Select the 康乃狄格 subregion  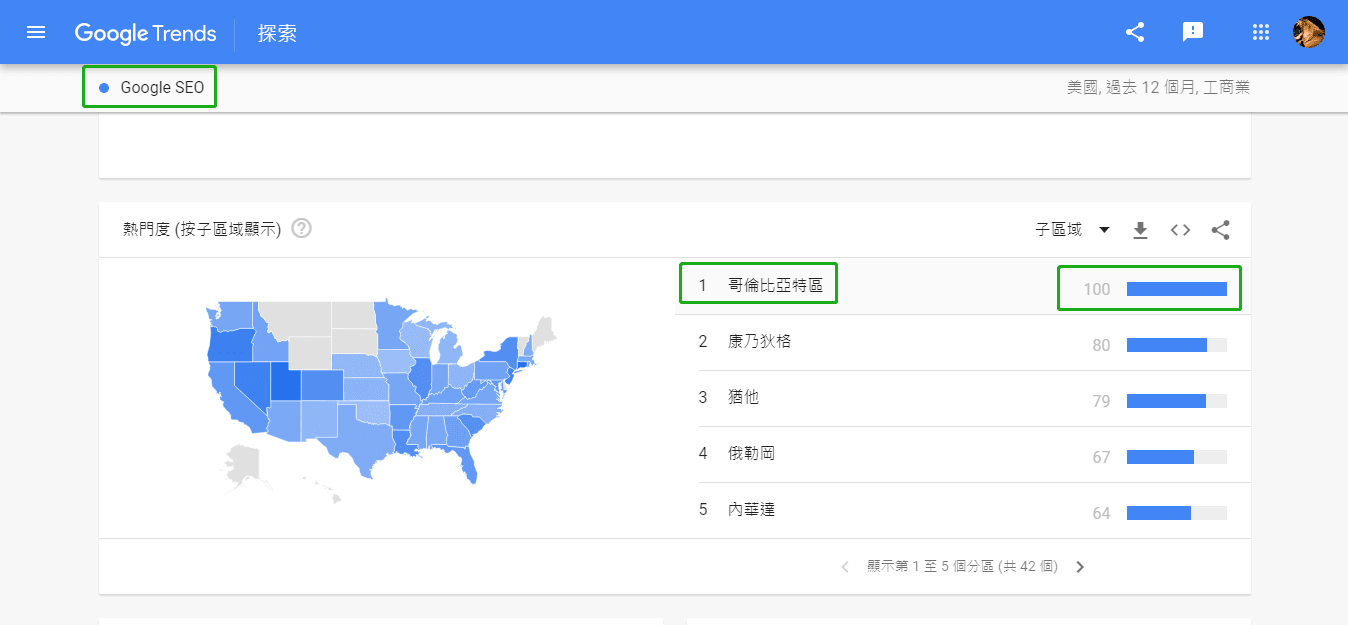759,342
